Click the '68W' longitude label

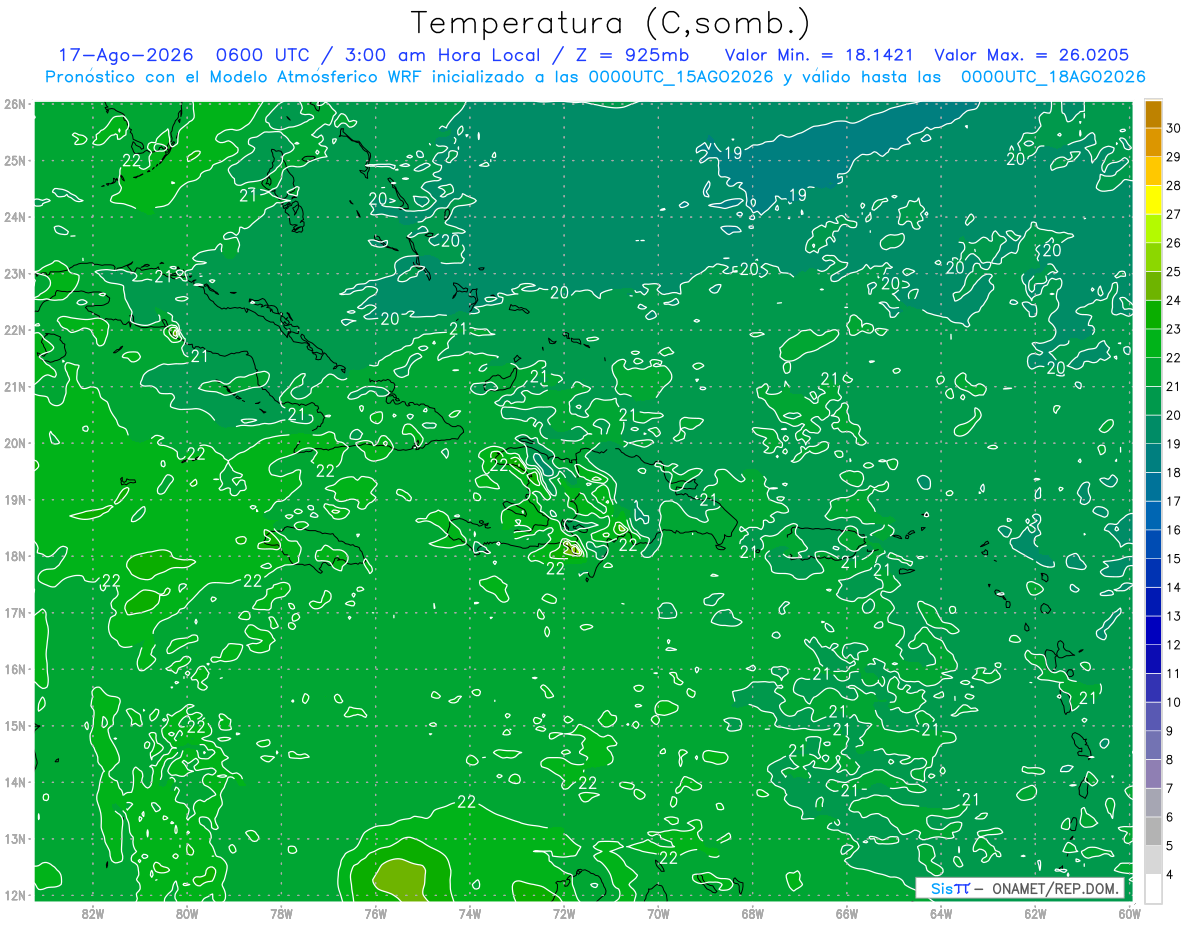pyautogui.click(x=753, y=912)
